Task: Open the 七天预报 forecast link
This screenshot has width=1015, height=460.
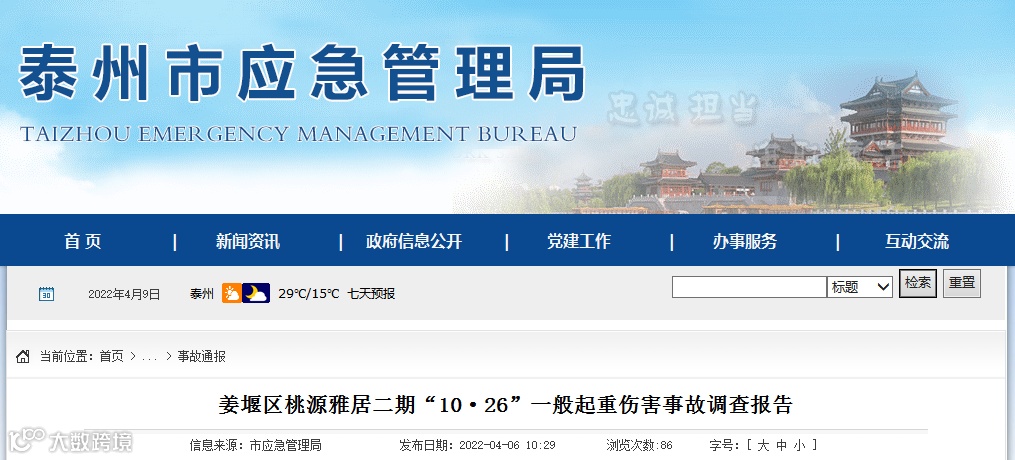Action: [371, 294]
